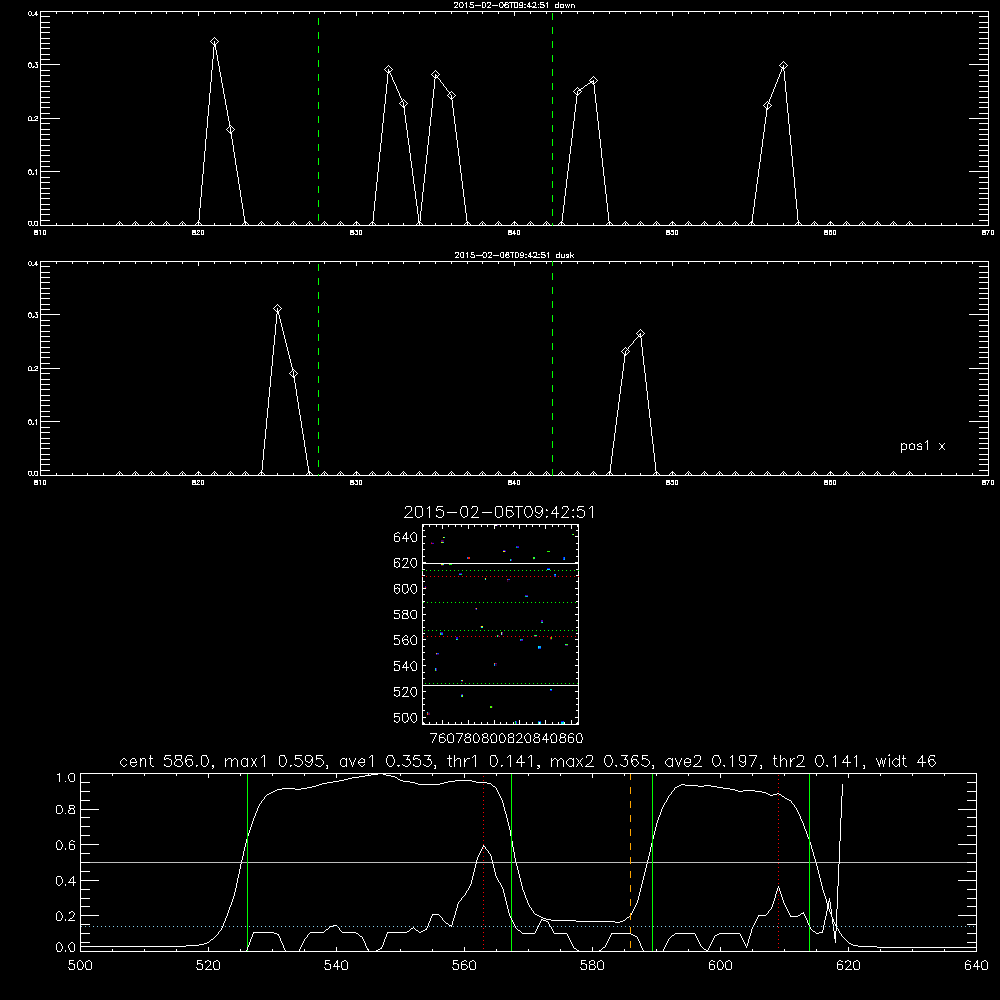Click the tallest diamond peak in dusk plot
Image resolution: width=1000 pixels, height=1000 pixels.
[277, 309]
